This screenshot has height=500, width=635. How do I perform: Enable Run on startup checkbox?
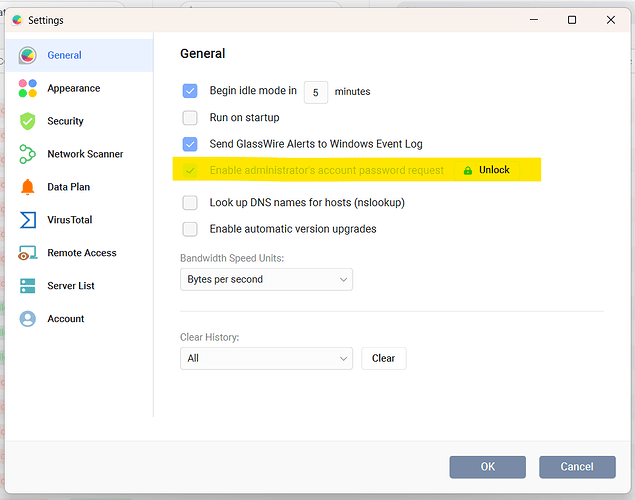click(190, 118)
